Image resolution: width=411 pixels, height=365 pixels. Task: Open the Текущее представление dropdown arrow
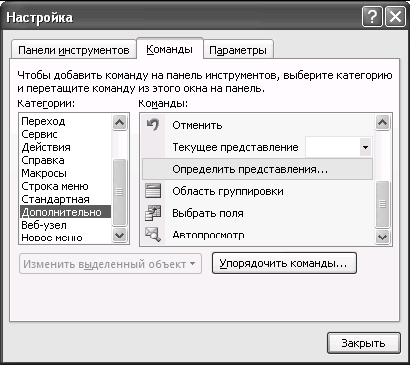pos(366,147)
